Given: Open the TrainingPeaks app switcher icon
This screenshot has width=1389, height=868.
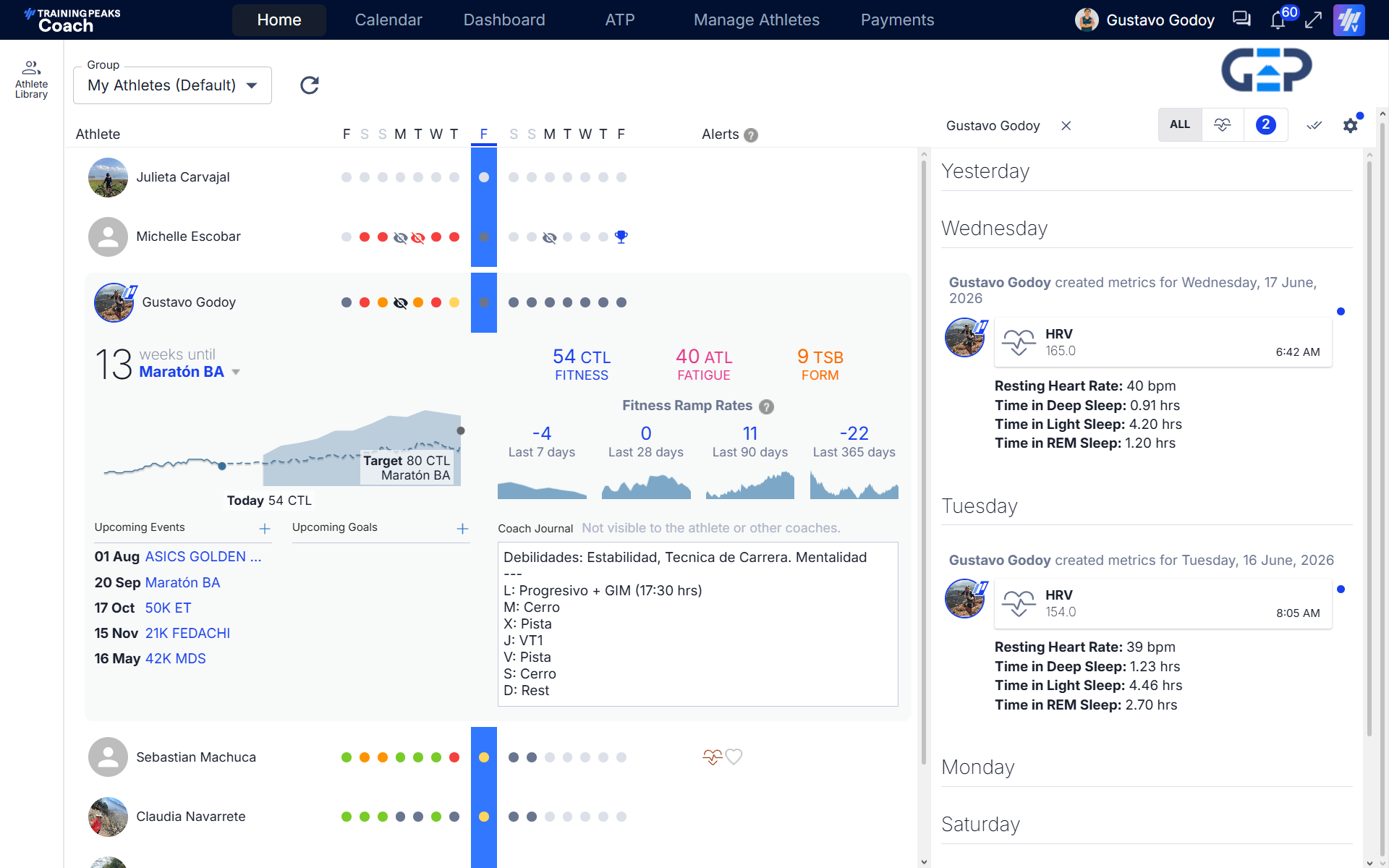Looking at the screenshot, I should click(1348, 20).
